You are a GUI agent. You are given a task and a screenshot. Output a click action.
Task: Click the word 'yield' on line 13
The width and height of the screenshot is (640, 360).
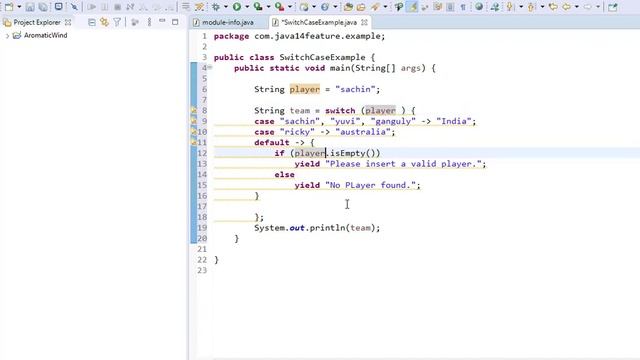pyautogui.click(x=307, y=164)
